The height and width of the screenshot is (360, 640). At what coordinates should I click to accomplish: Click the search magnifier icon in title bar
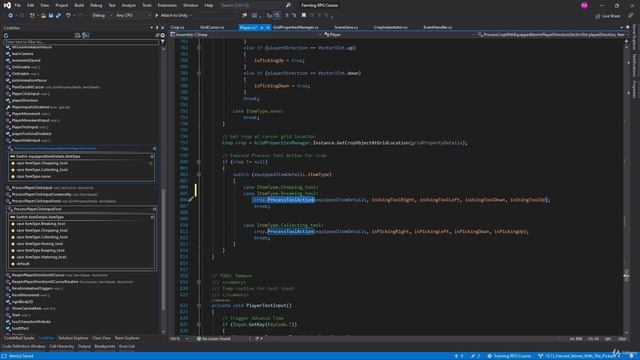point(288,5)
